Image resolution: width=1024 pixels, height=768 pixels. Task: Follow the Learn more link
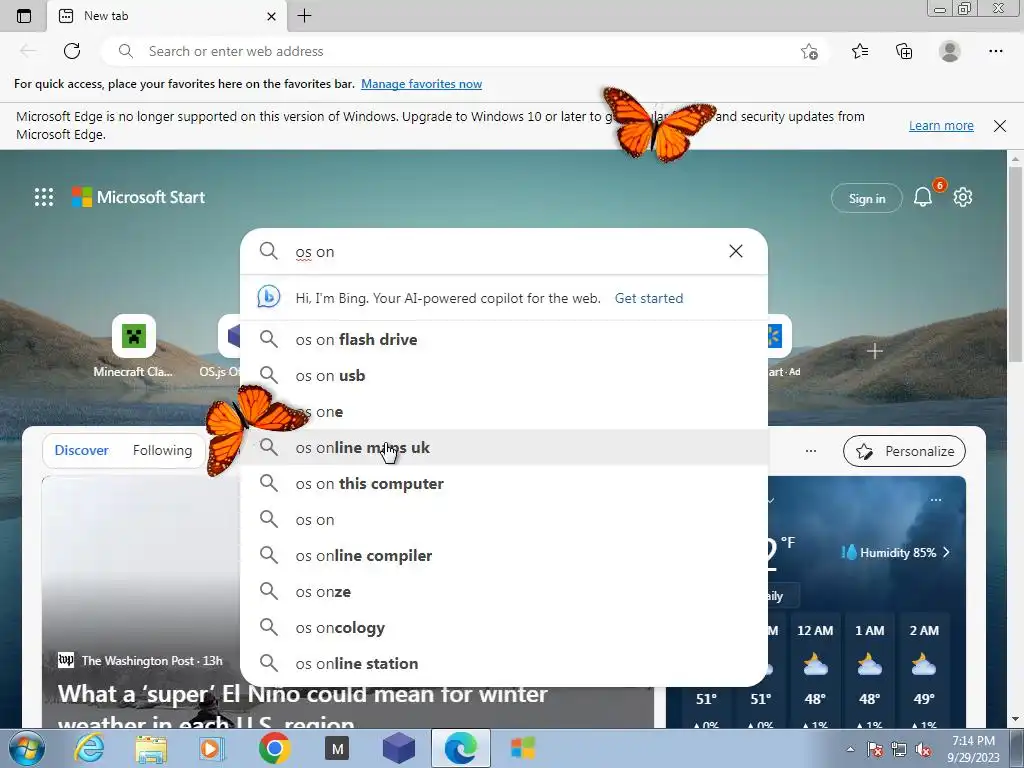[941, 125]
